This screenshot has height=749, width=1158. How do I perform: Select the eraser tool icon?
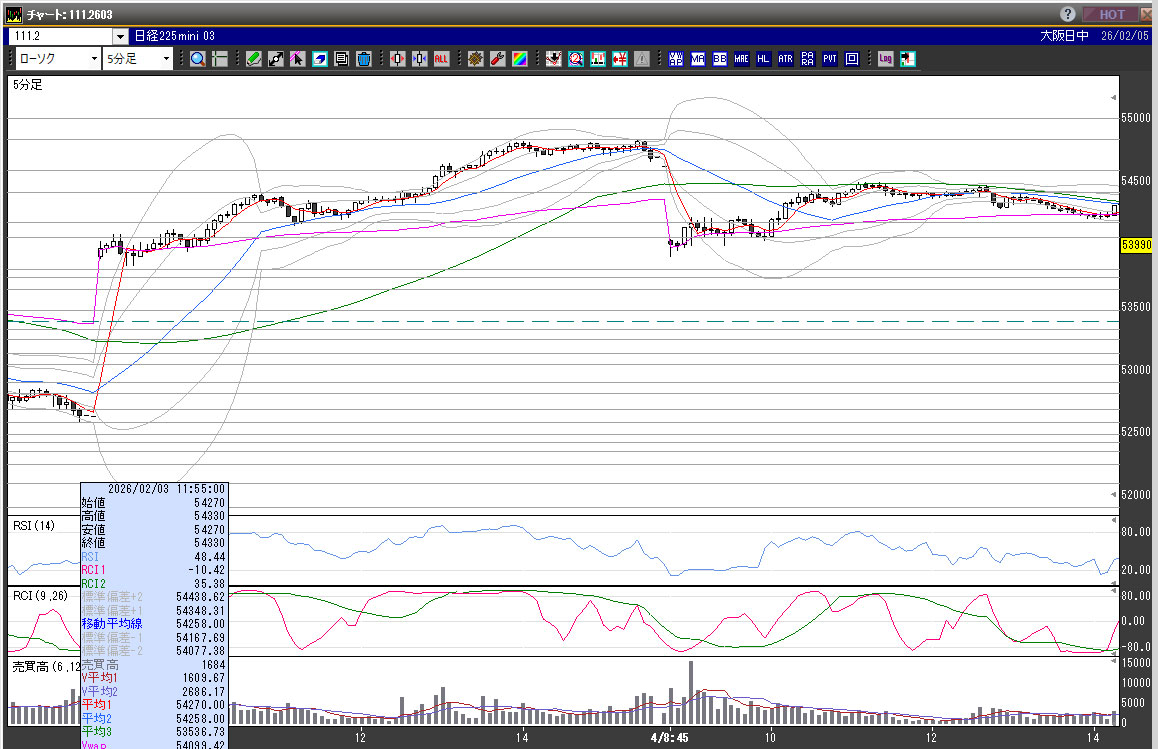coord(319,59)
